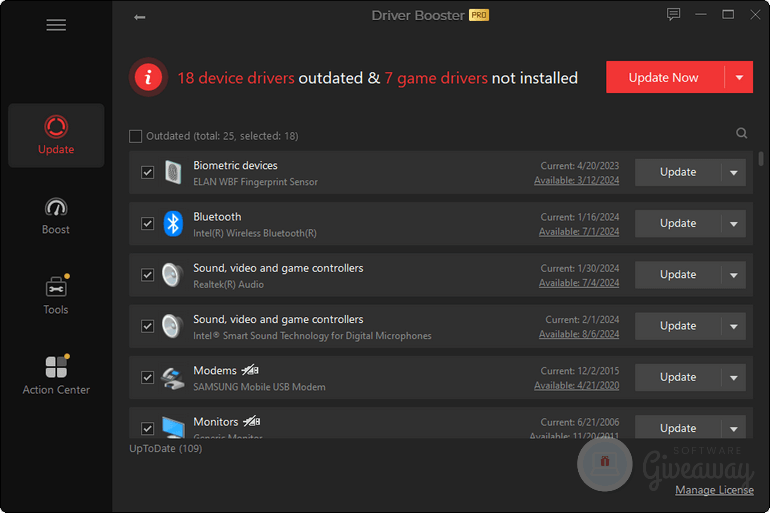Select 'SAMSUNG Mobile USB Modem' text
This screenshot has width=770, height=513.
pos(259,387)
